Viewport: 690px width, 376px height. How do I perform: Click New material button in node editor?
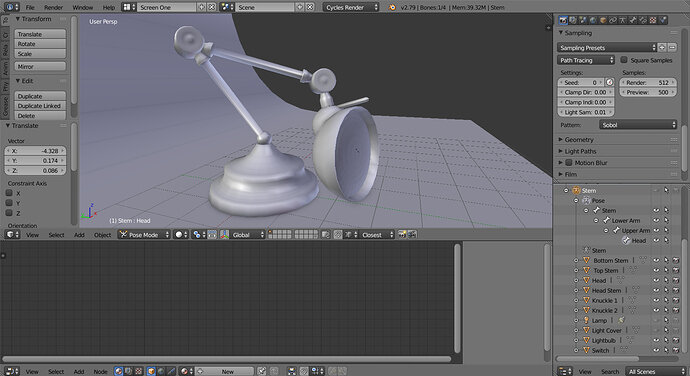coord(225,371)
